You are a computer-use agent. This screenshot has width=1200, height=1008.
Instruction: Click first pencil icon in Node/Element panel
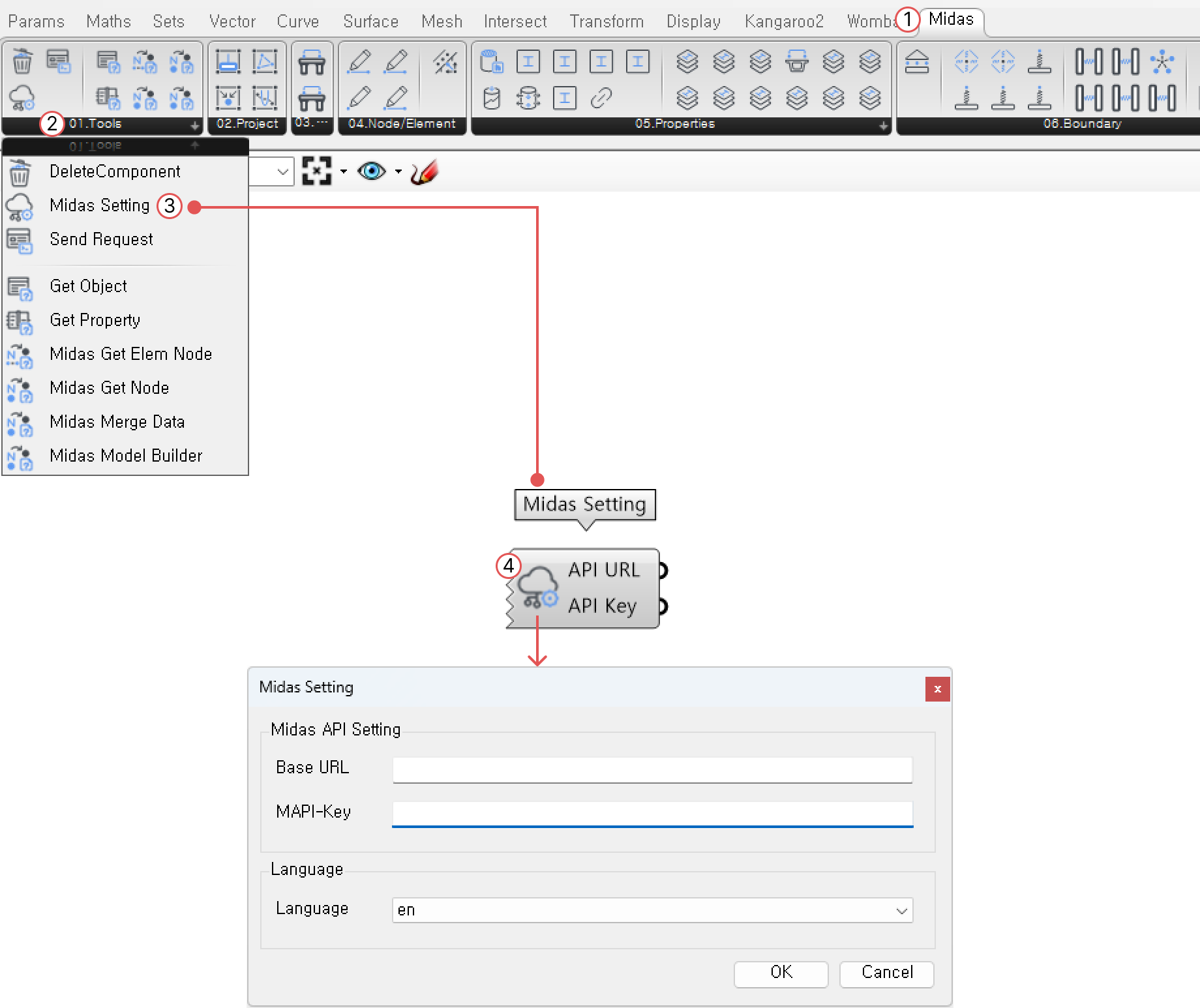pyautogui.click(x=359, y=61)
